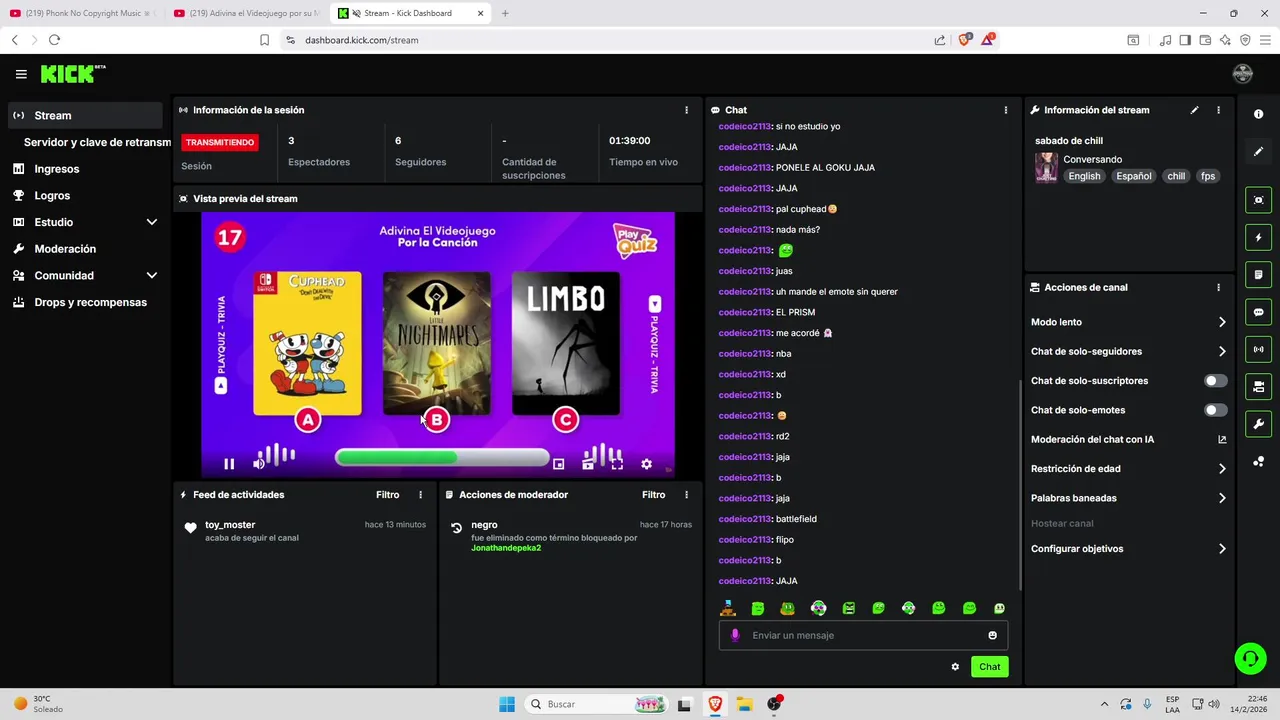The image size is (1280, 720).
Task: Click the three-dots cluster icon in right sidebar
Action: (1258, 461)
